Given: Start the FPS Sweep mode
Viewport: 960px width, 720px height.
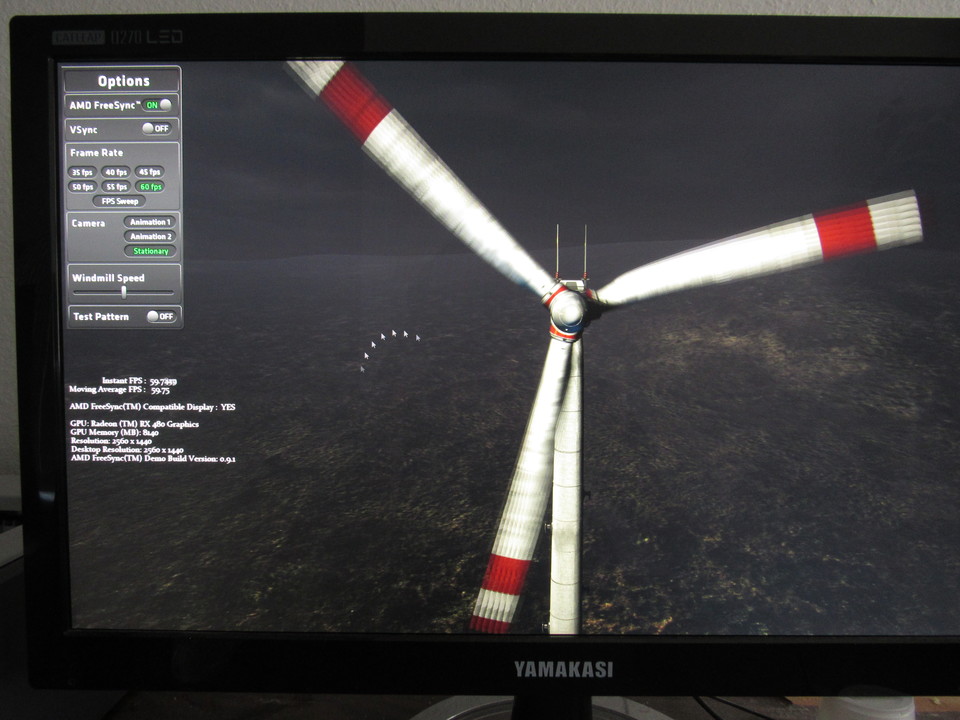Looking at the screenshot, I should click(119, 201).
